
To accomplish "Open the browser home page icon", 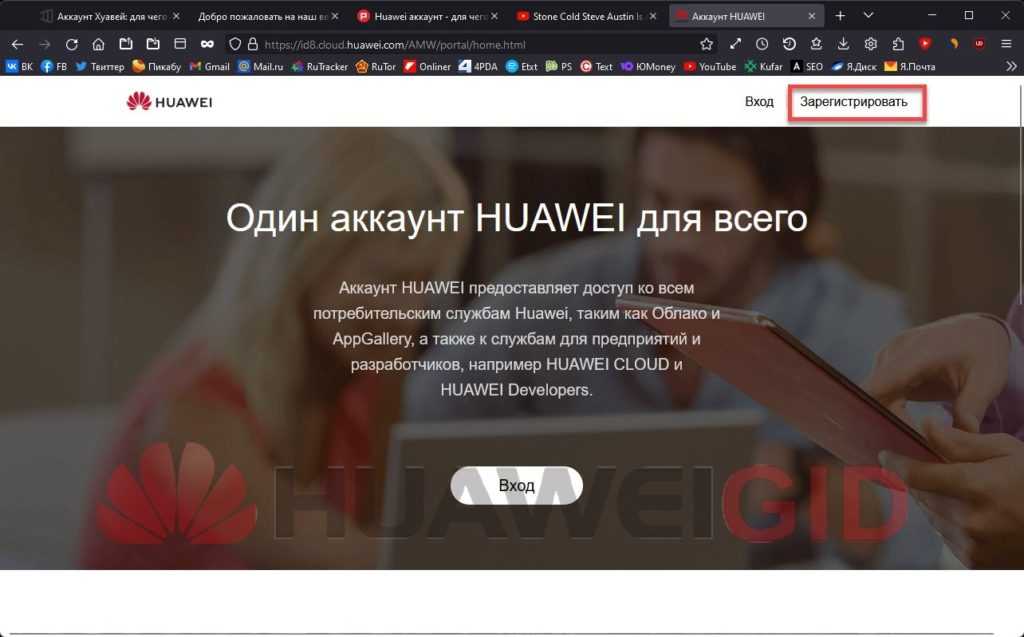I will [x=98, y=44].
